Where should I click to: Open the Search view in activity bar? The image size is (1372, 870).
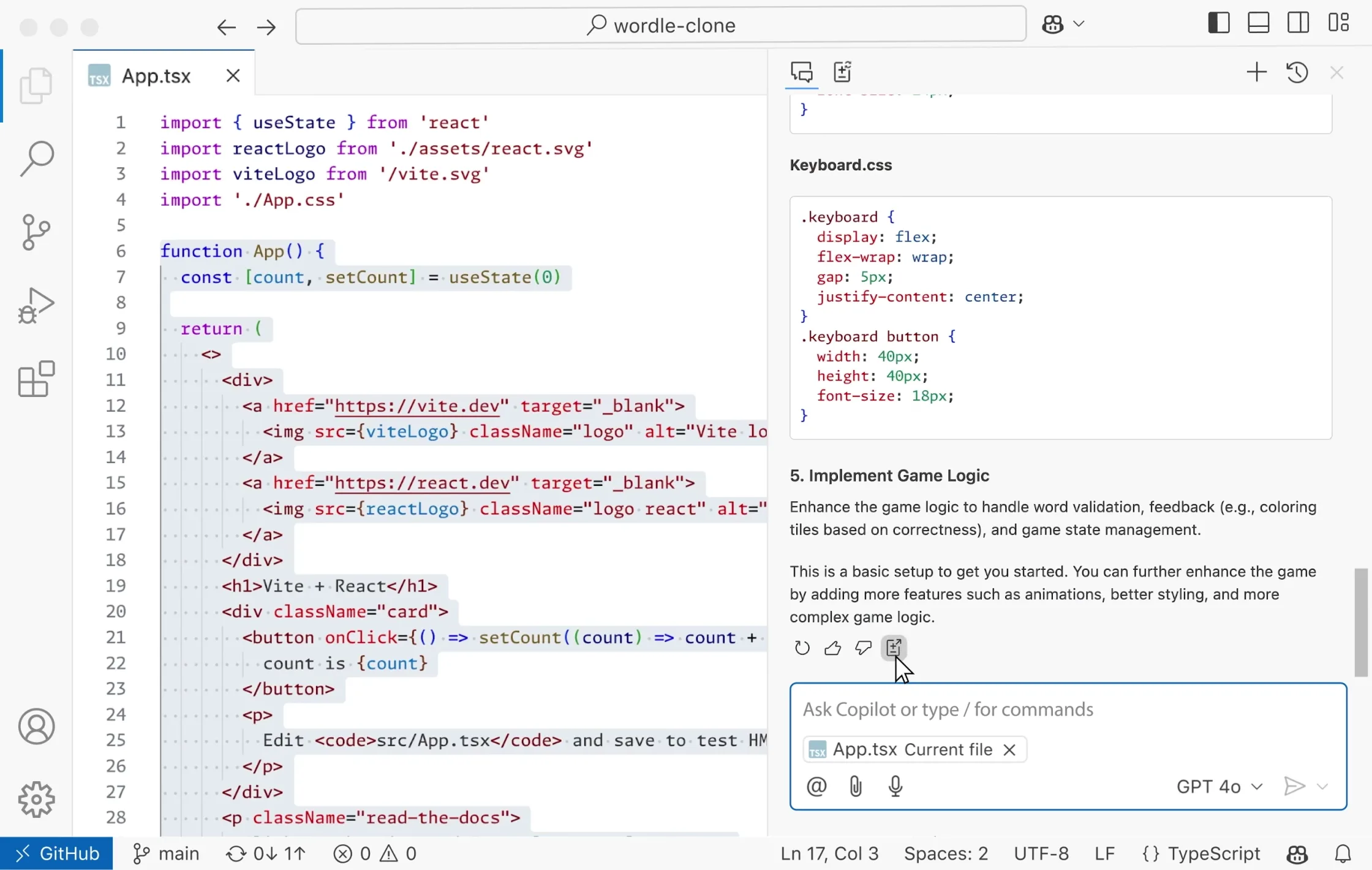[x=36, y=159]
